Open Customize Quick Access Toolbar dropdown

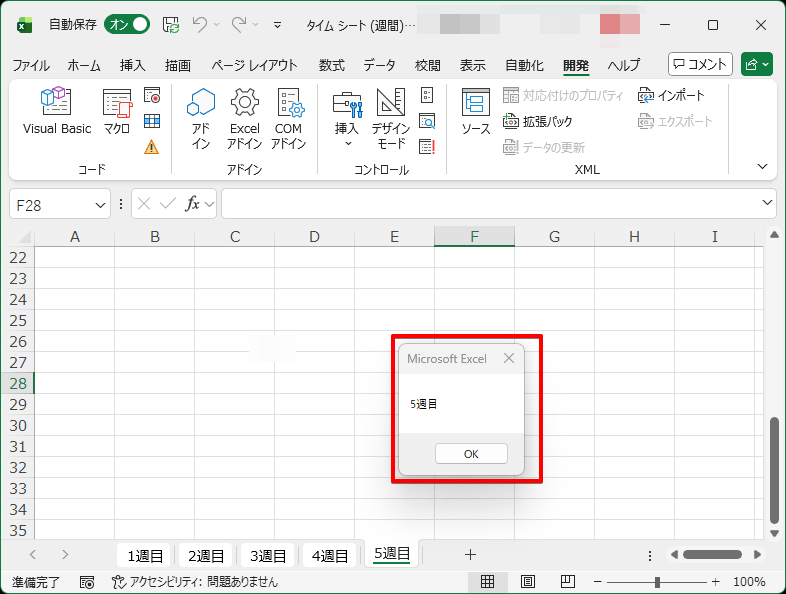[x=277, y=25]
